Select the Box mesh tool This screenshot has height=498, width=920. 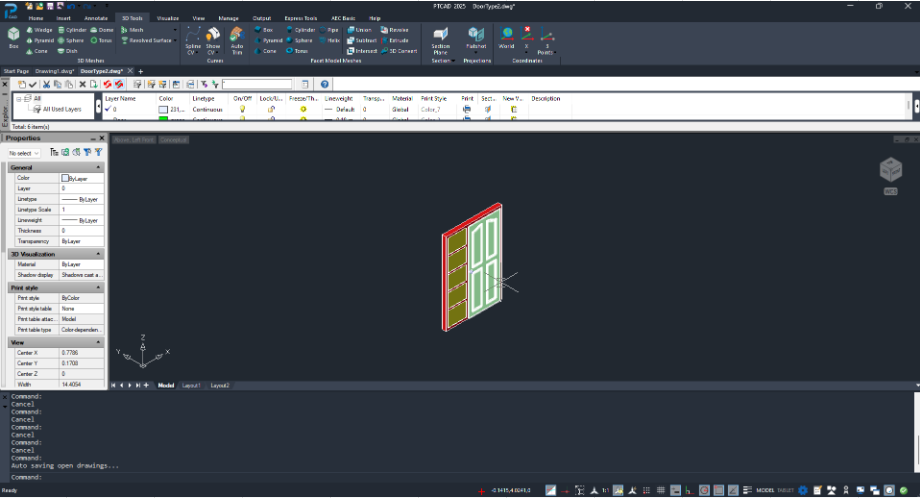[13, 38]
